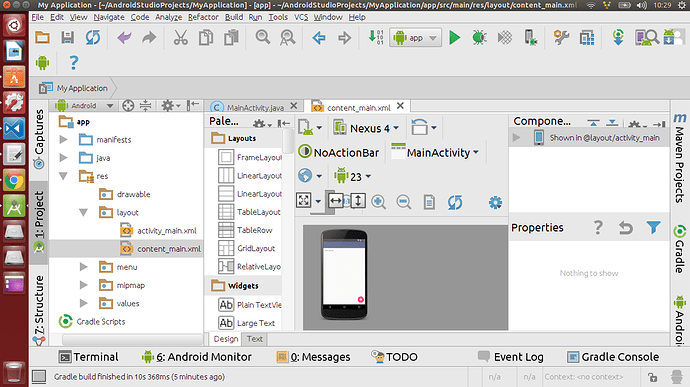
Task: Start debugging with the bug icon
Action: (x=479, y=38)
